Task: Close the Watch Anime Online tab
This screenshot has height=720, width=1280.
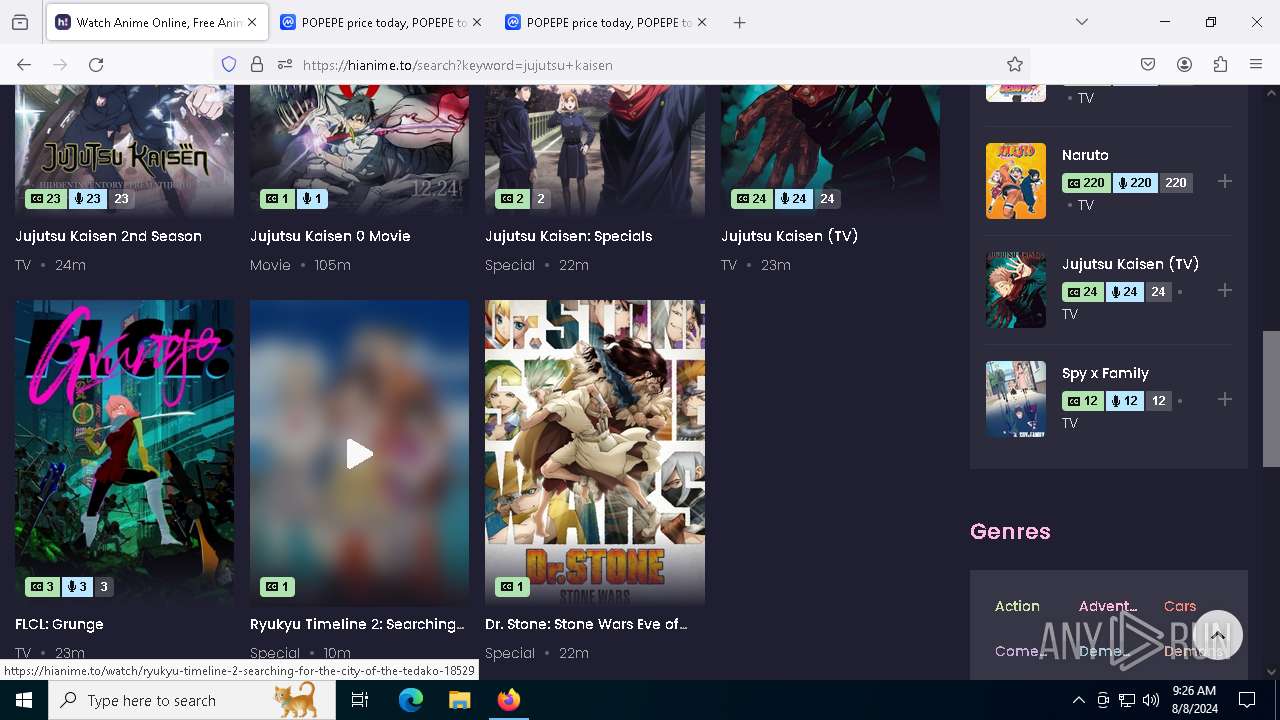Action: pyautogui.click(x=252, y=22)
